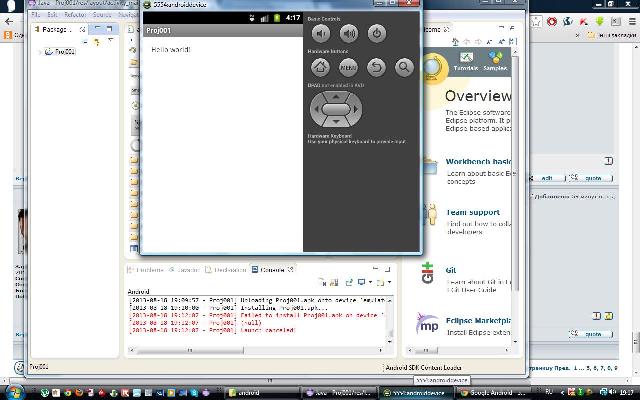Maximize the Console panel view

click(387, 269)
